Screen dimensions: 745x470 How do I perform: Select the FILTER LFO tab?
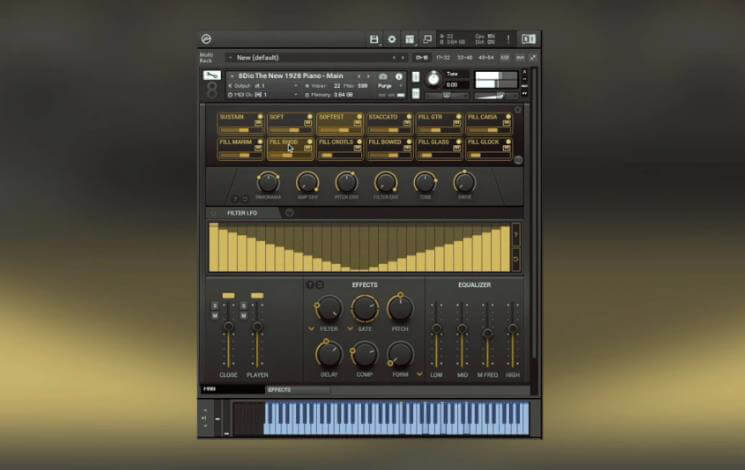coord(242,213)
